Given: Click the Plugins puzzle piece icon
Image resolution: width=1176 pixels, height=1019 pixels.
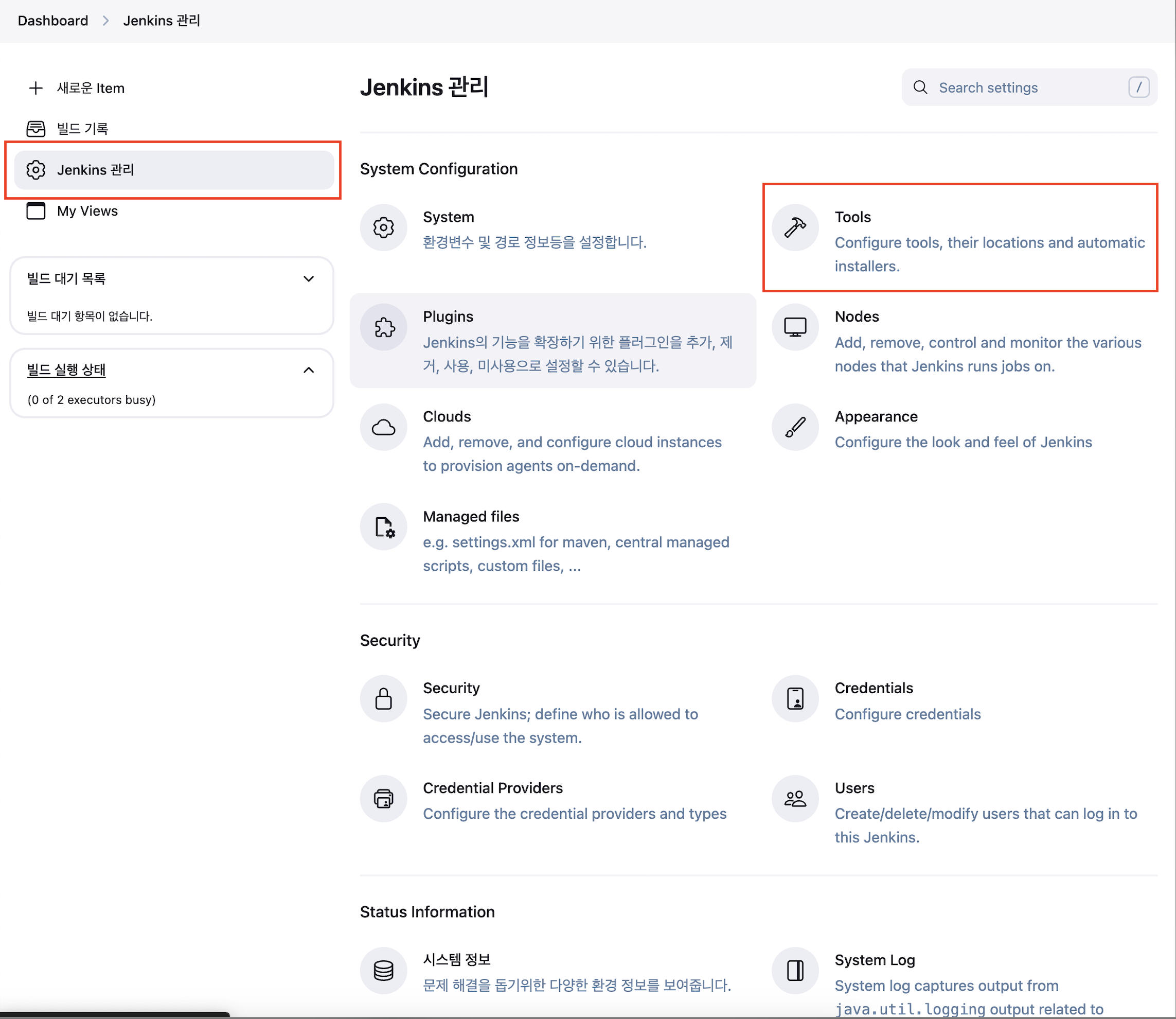Looking at the screenshot, I should [384, 327].
